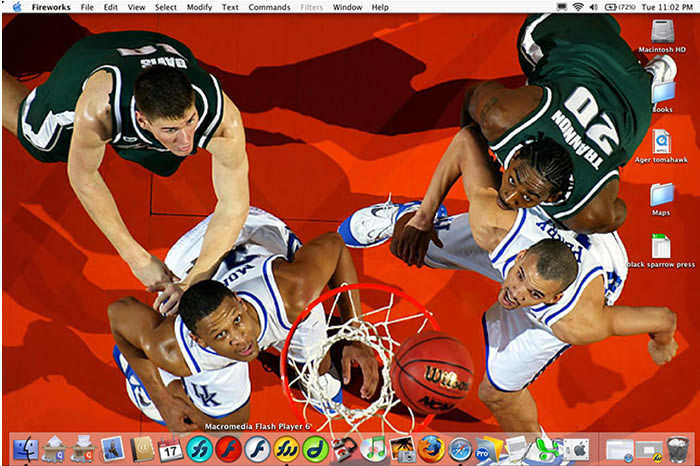The width and height of the screenshot is (700, 466).
Task: Click the Wi-Fi status icon in menu bar
Action: click(578, 7)
